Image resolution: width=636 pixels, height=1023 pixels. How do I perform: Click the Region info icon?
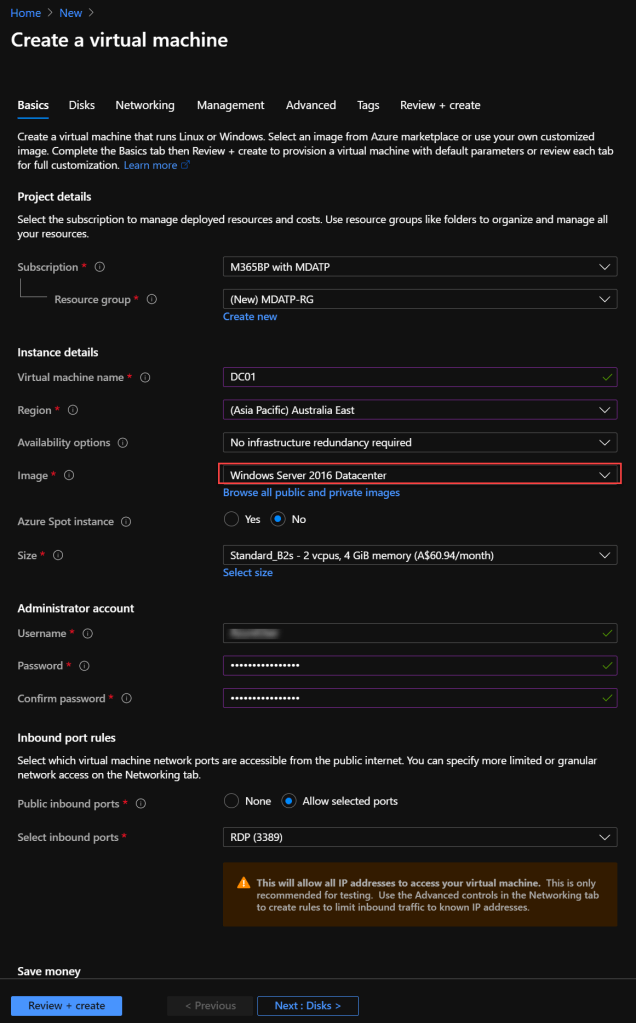pyautogui.click(x=73, y=410)
